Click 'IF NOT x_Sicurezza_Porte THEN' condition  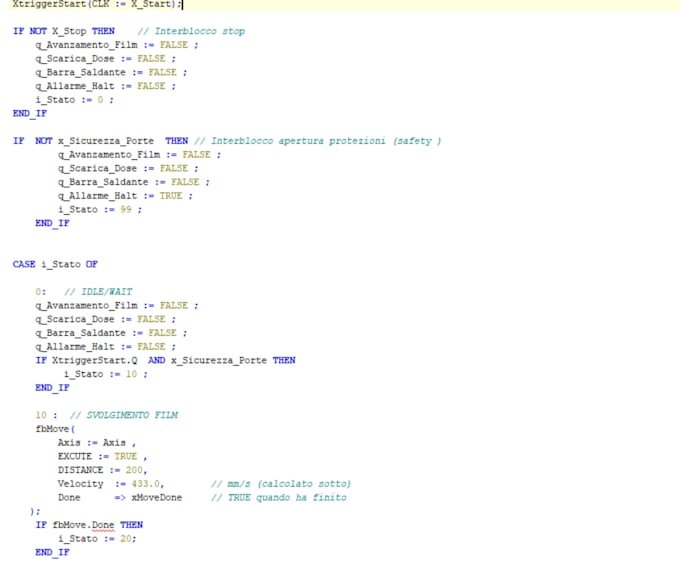pyautogui.click(x=101, y=141)
